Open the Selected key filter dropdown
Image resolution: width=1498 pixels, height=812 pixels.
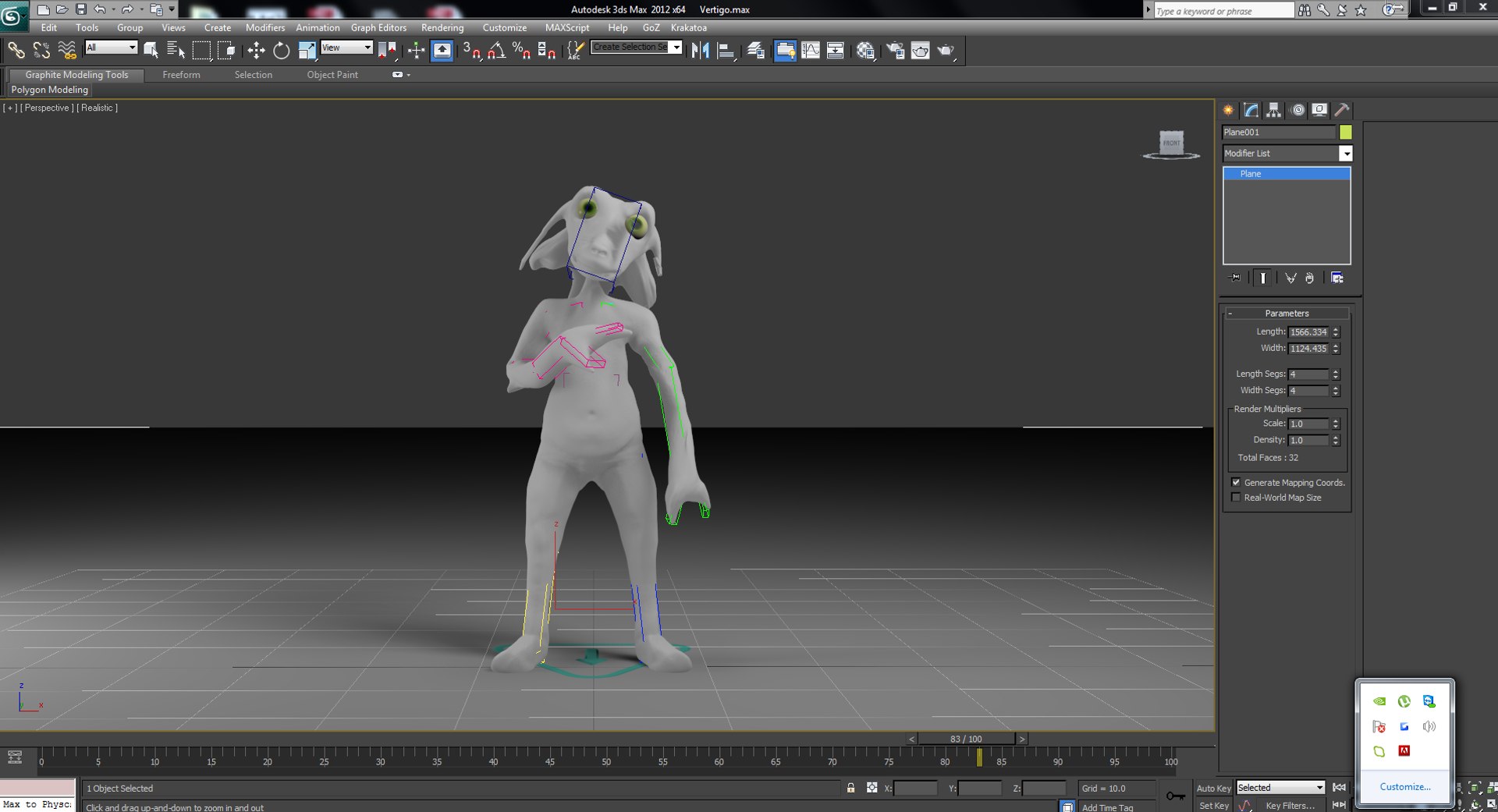click(x=1280, y=788)
